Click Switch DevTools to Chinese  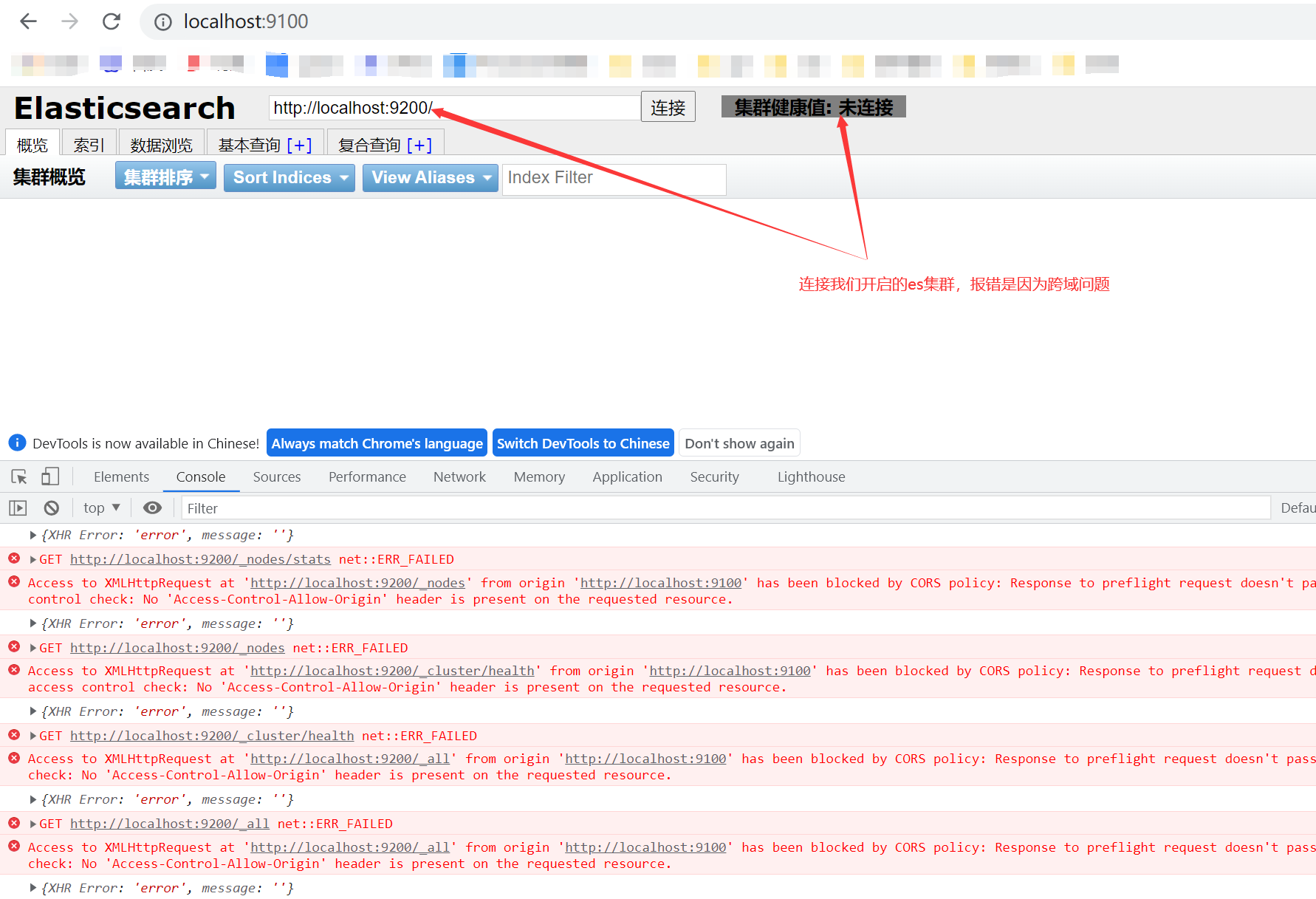pyautogui.click(x=583, y=442)
